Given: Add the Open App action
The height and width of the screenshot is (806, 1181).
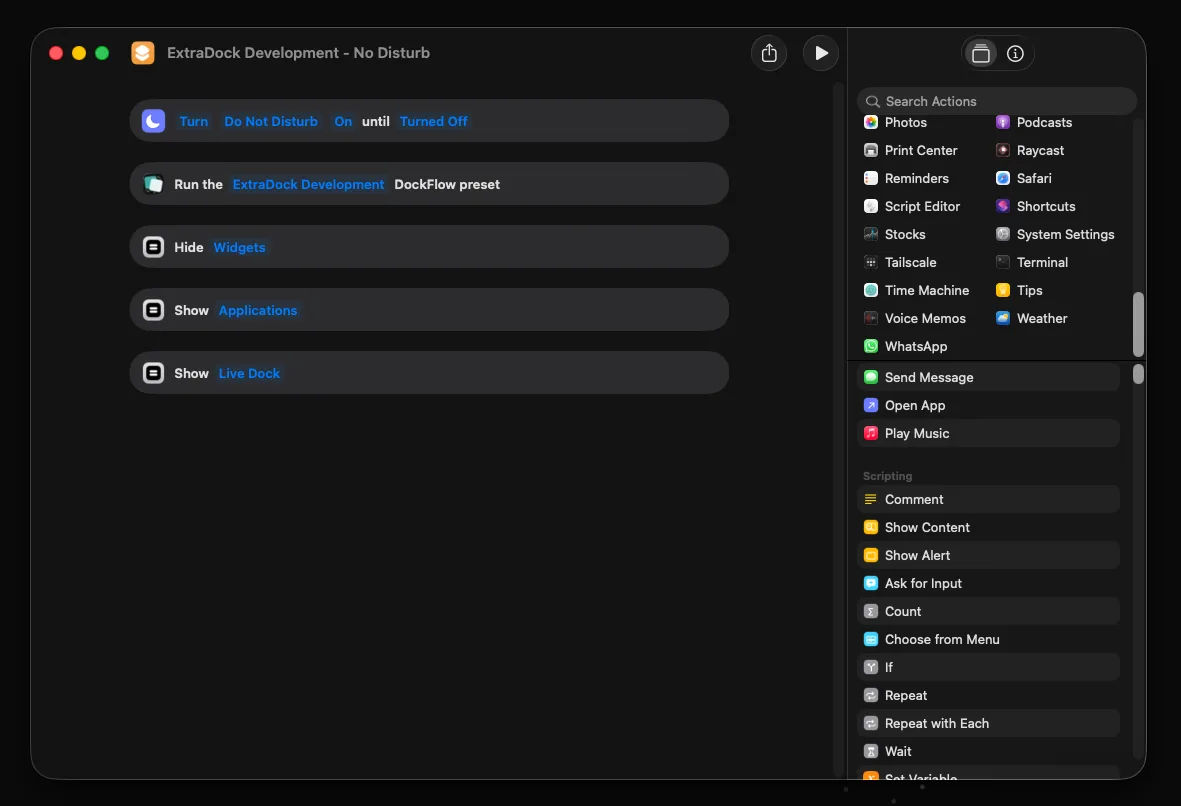Looking at the screenshot, I should point(988,405).
